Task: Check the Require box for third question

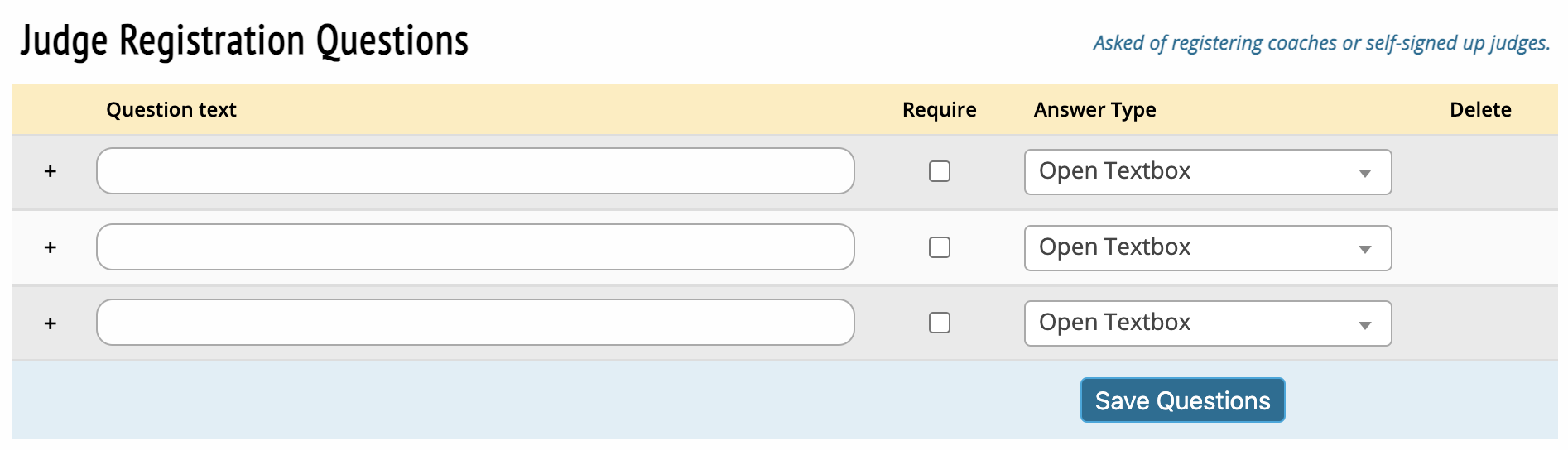Action: 939,323
